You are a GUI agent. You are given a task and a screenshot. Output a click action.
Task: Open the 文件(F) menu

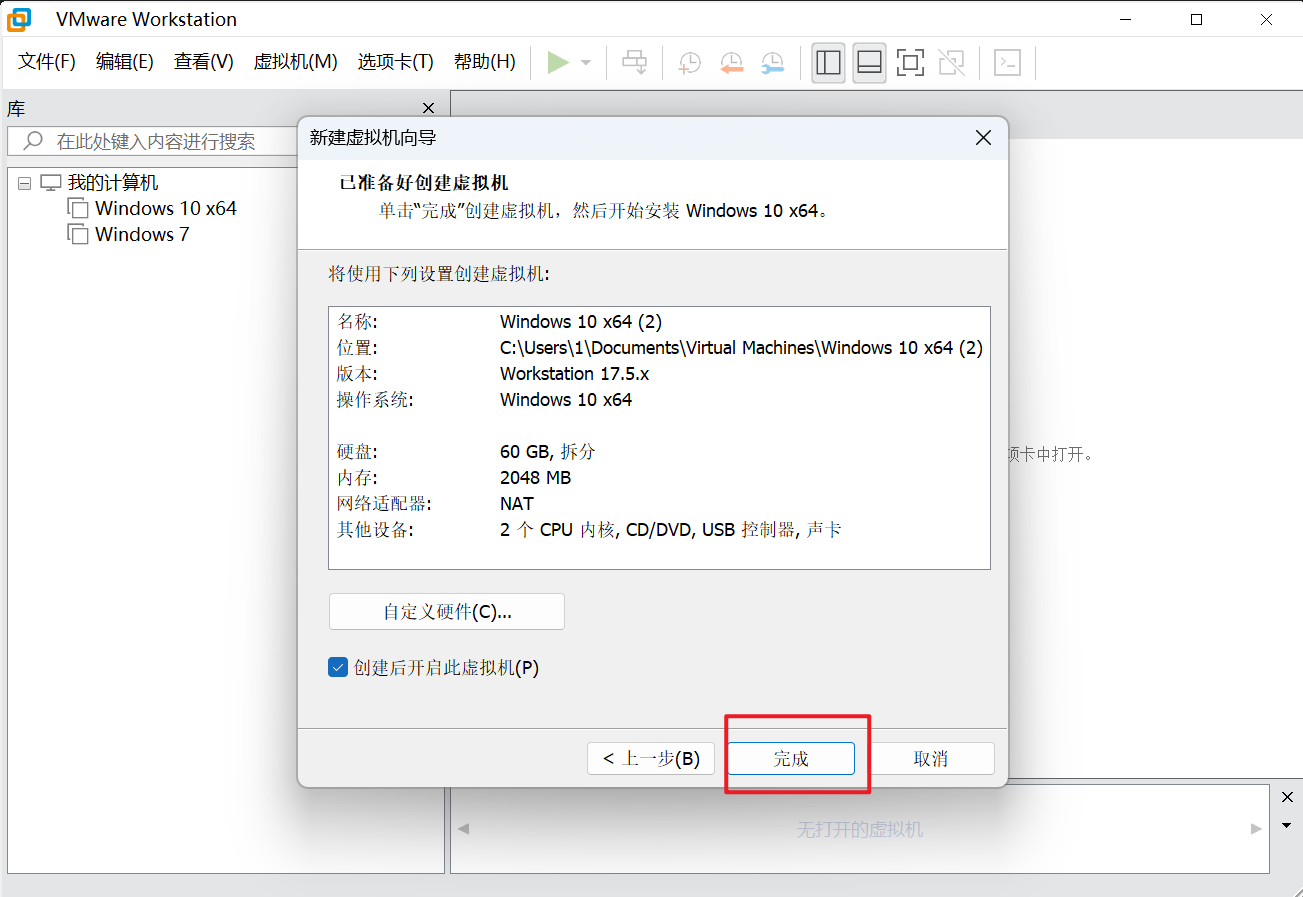(x=47, y=62)
